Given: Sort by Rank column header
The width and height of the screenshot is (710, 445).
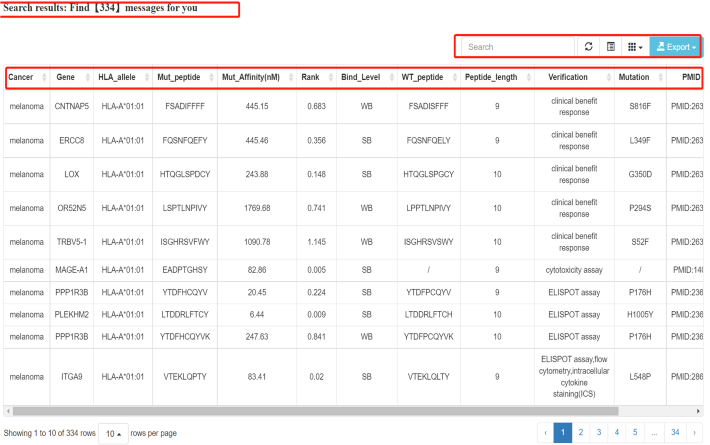Looking at the screenshot, I should [313, 77].
